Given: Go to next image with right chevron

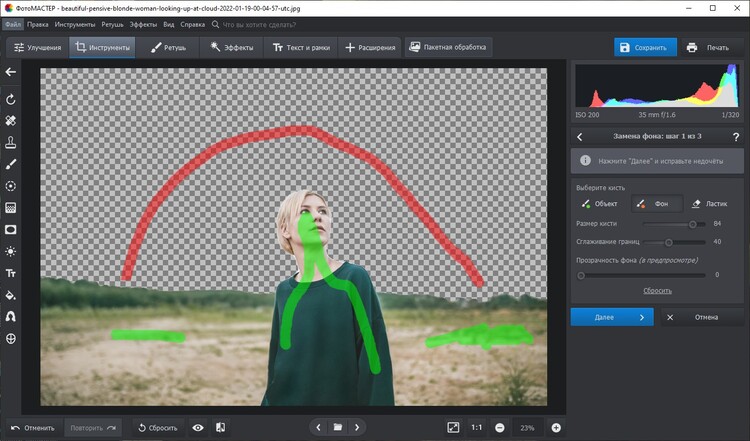Looking at the screenshot, I should (x=358, y=427).
